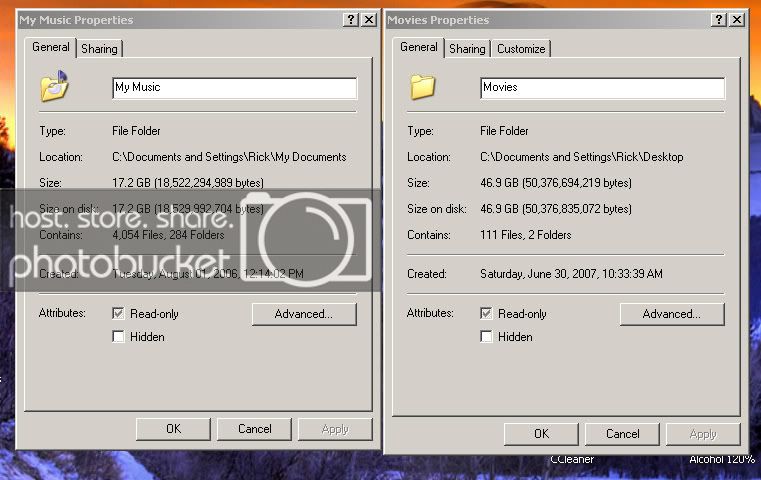Click the Movies folder icon
This screenshot has height=480, width=761.
[422, 87]
